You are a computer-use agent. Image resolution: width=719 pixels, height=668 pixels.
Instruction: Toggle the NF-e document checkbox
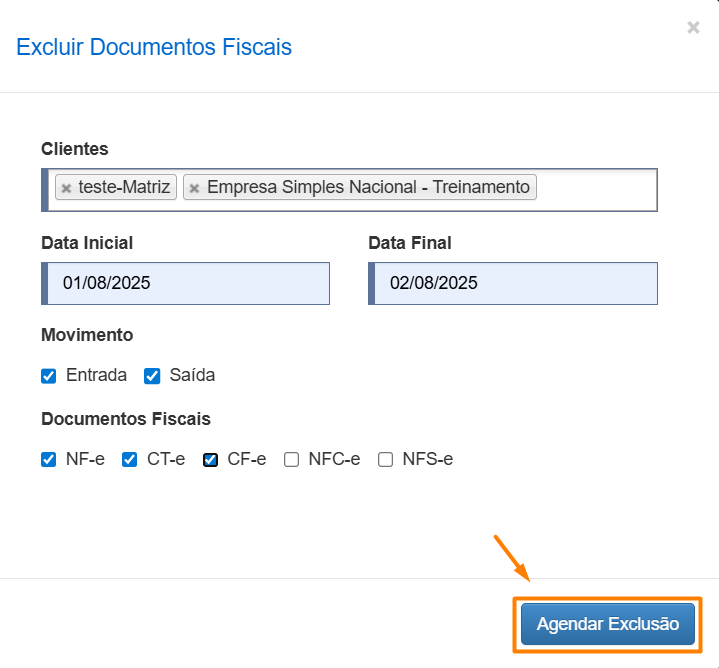pyautogui.click(x=49, y=460)
